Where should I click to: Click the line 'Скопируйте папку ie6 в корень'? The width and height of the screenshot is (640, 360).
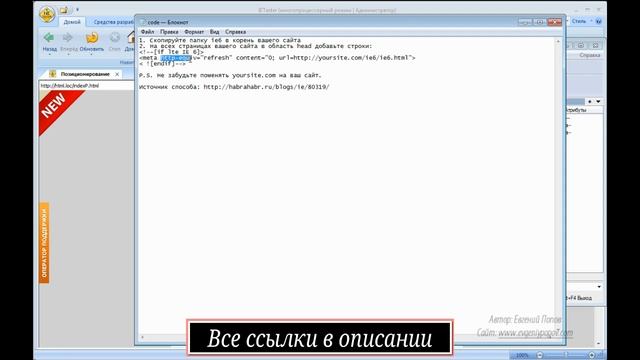coord(220,40)
